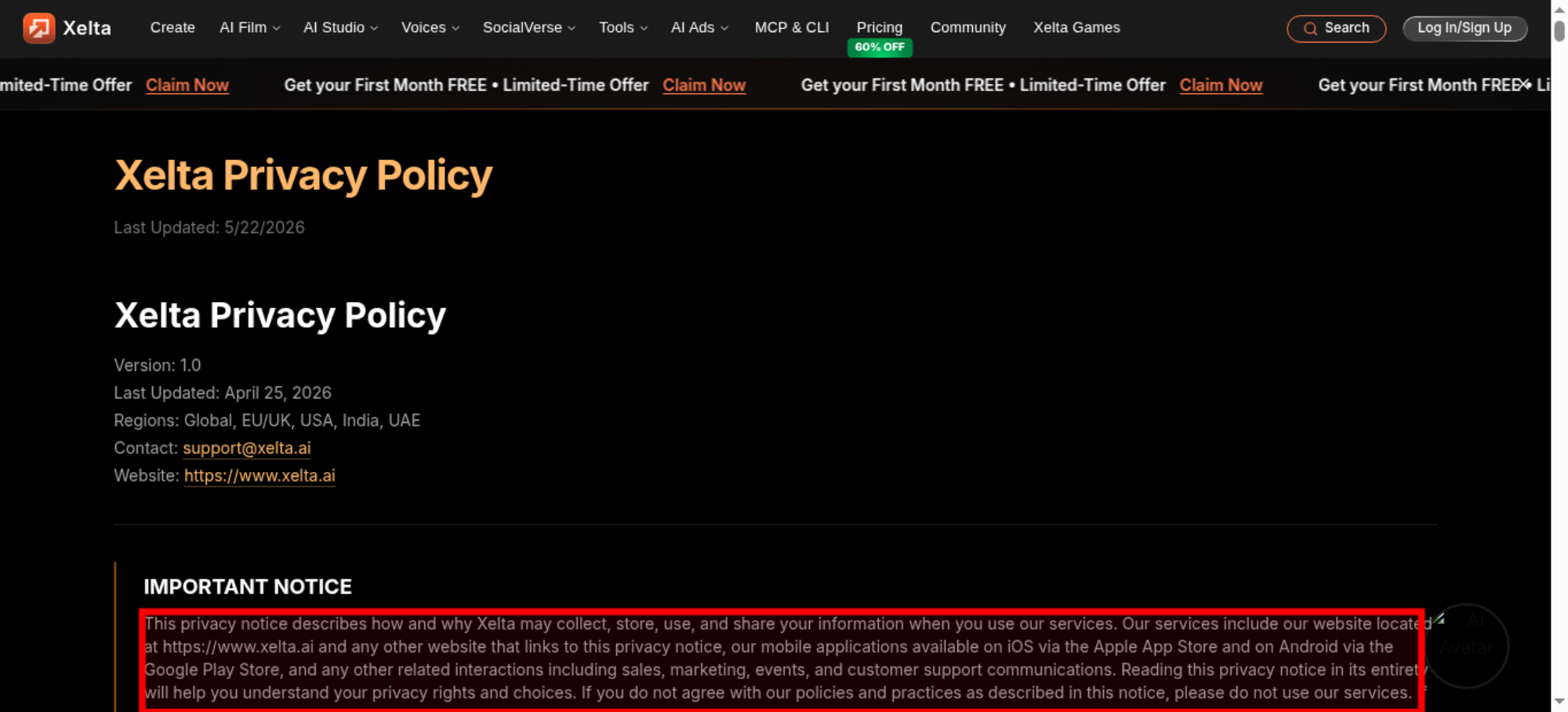
Task: Click the orange Xelta Privacy Policy title
Action: (x=303, y=175)
